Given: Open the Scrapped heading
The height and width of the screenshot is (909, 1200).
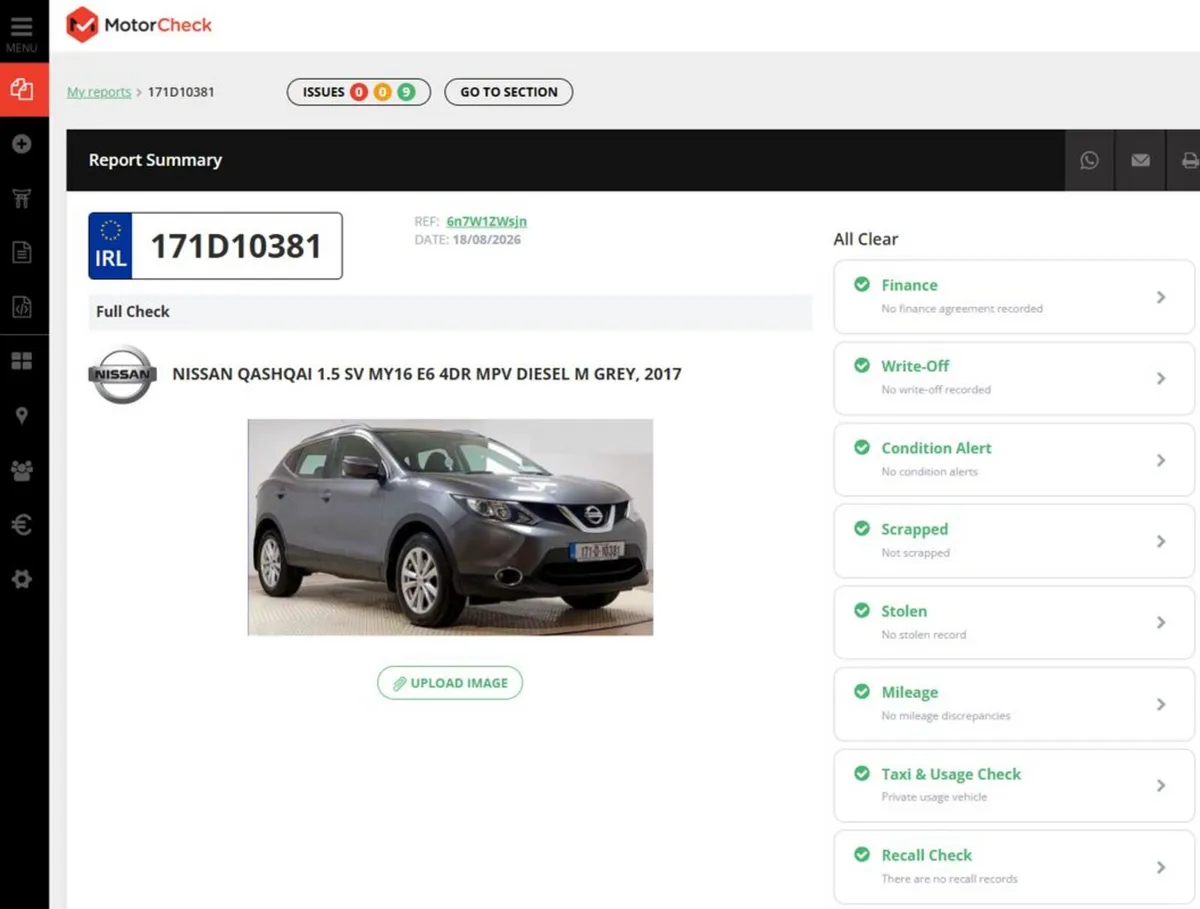Looking at the screenshot, I should (x=914, y=529).
